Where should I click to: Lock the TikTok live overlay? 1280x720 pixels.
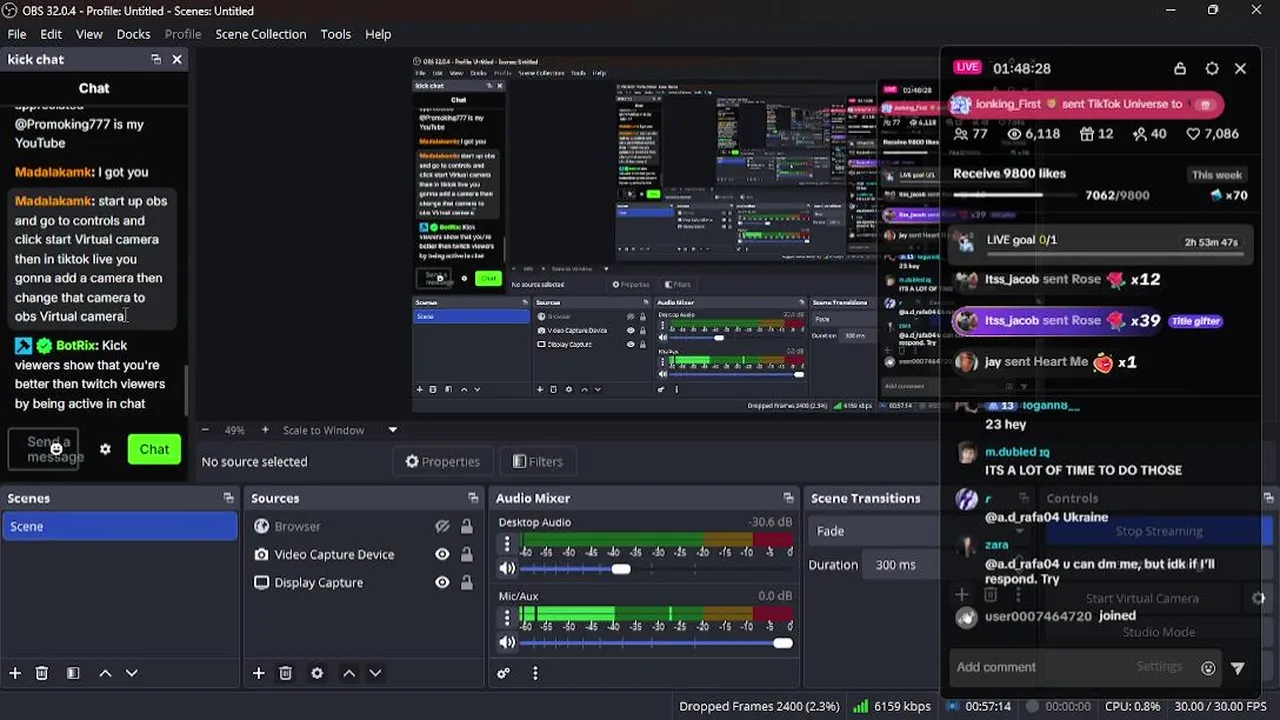pyautogui.click(x=1180, y=68)
